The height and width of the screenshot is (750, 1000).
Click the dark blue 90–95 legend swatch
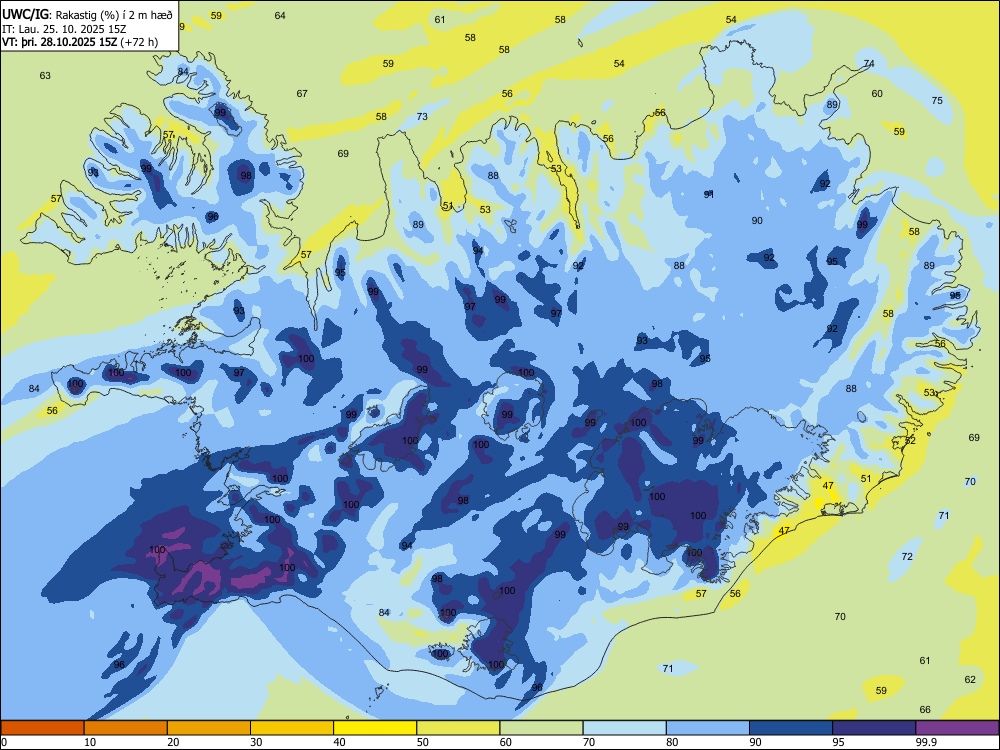tap(791, 728)
